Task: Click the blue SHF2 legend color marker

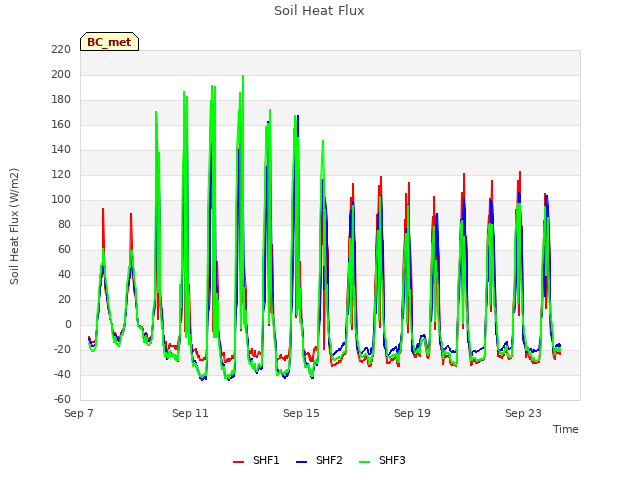Action: 301,462
